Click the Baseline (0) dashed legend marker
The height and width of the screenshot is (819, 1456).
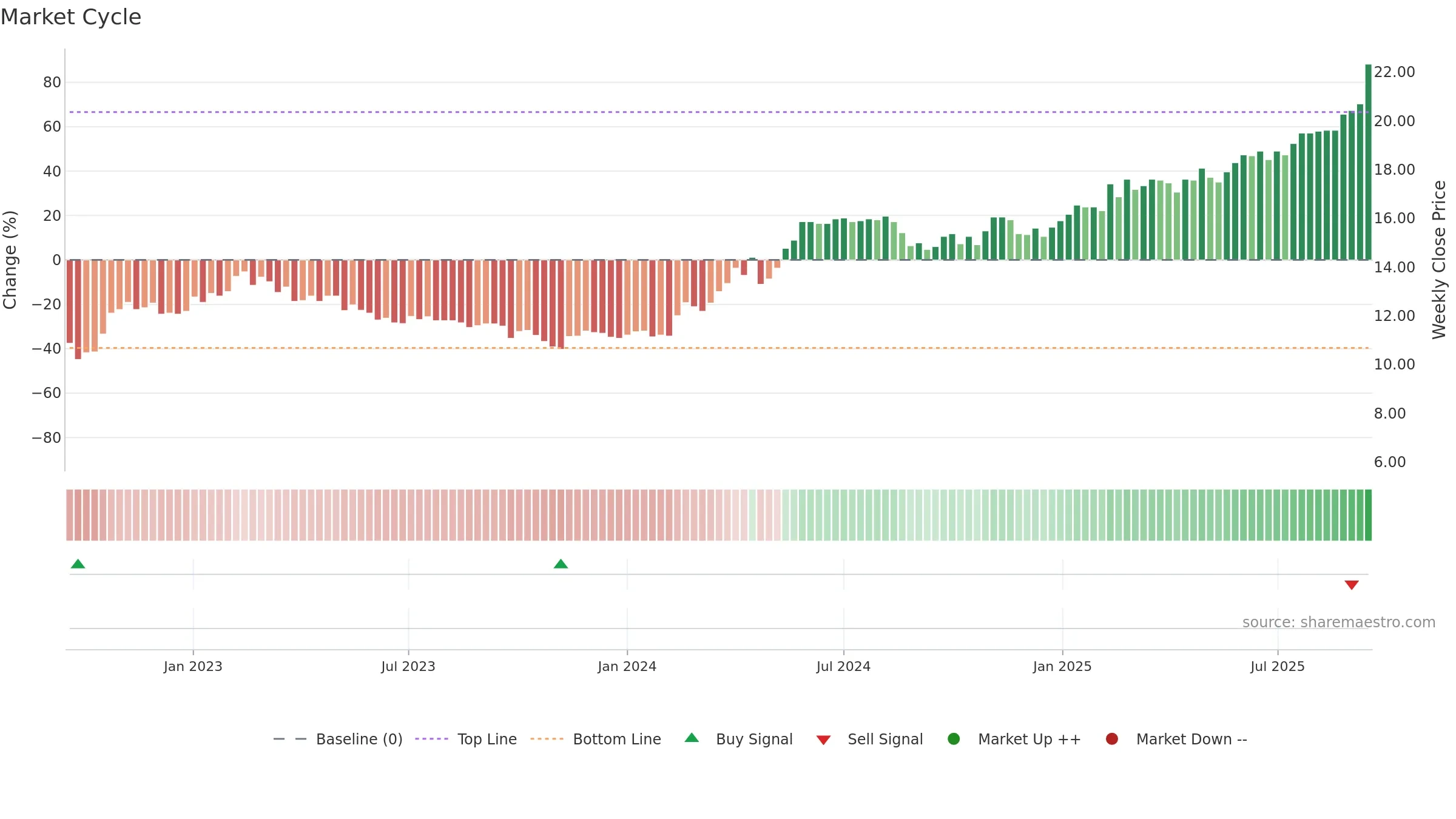[290, 739]
